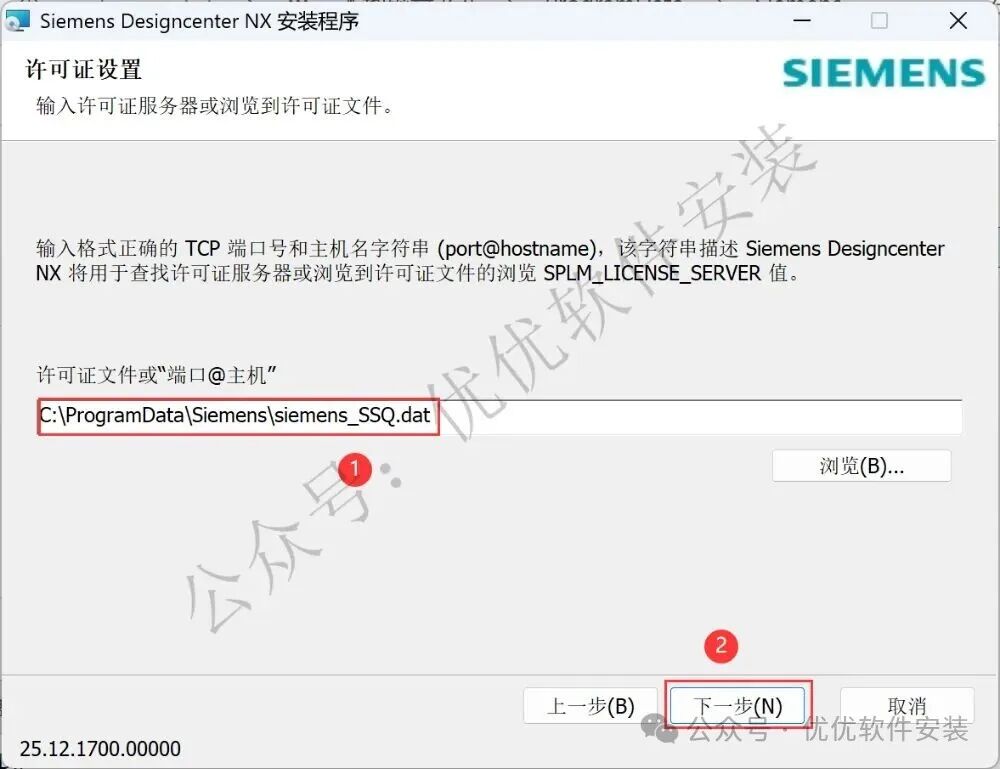Viewport: 1000px width, 769px height.
Task: Minimize the NX installer window
Action: click(x=802, y=20)
